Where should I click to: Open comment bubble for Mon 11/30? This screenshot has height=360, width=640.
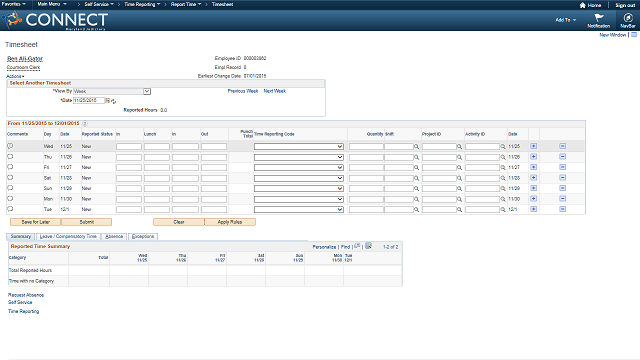pyautogui.click(x=10, y=199)
